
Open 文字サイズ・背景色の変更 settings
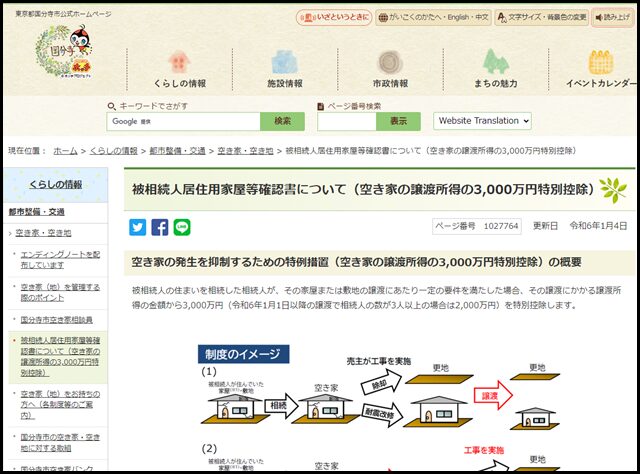542,18
